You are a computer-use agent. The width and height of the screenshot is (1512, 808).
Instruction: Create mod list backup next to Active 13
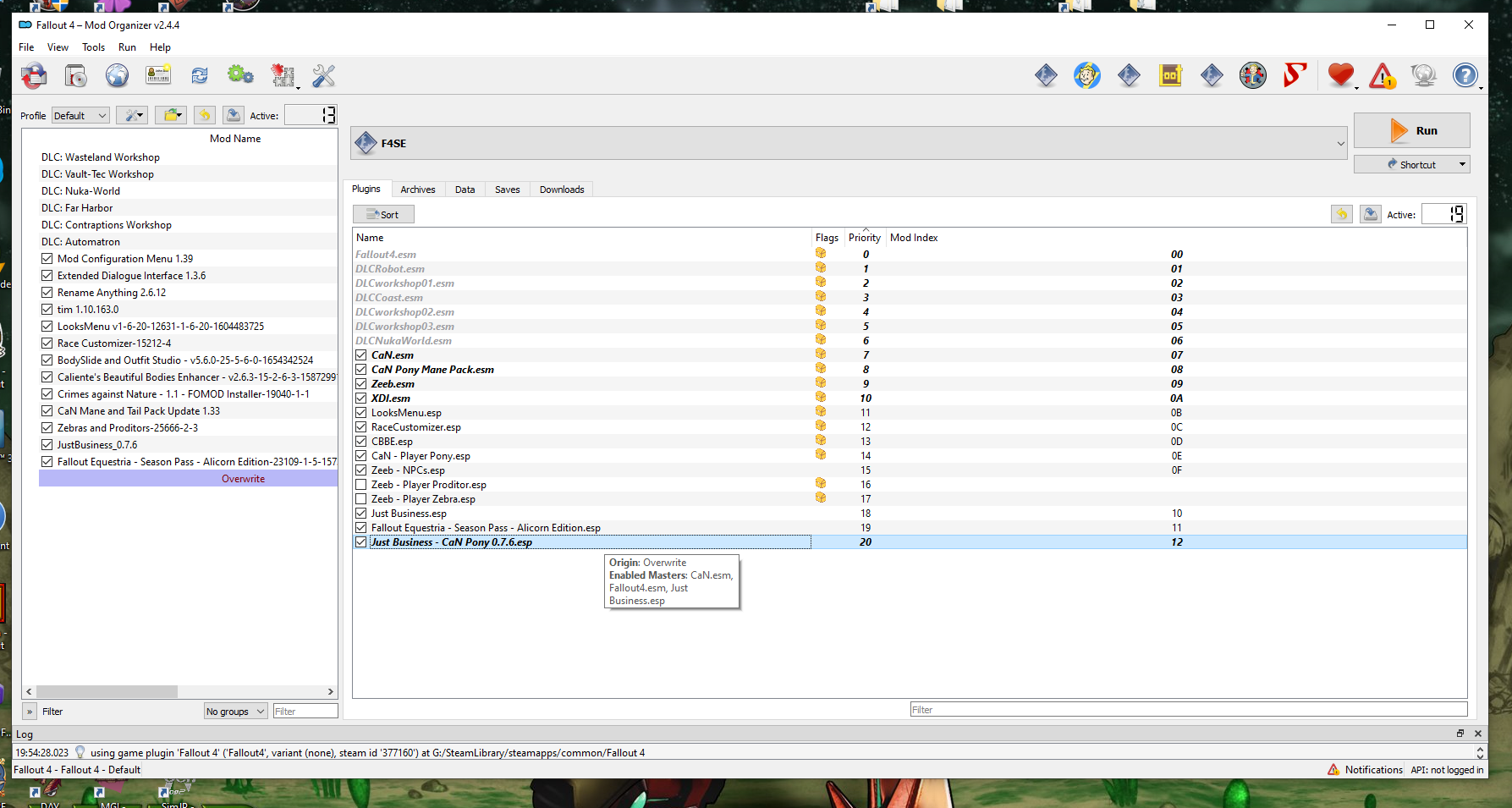coord(234,116)
